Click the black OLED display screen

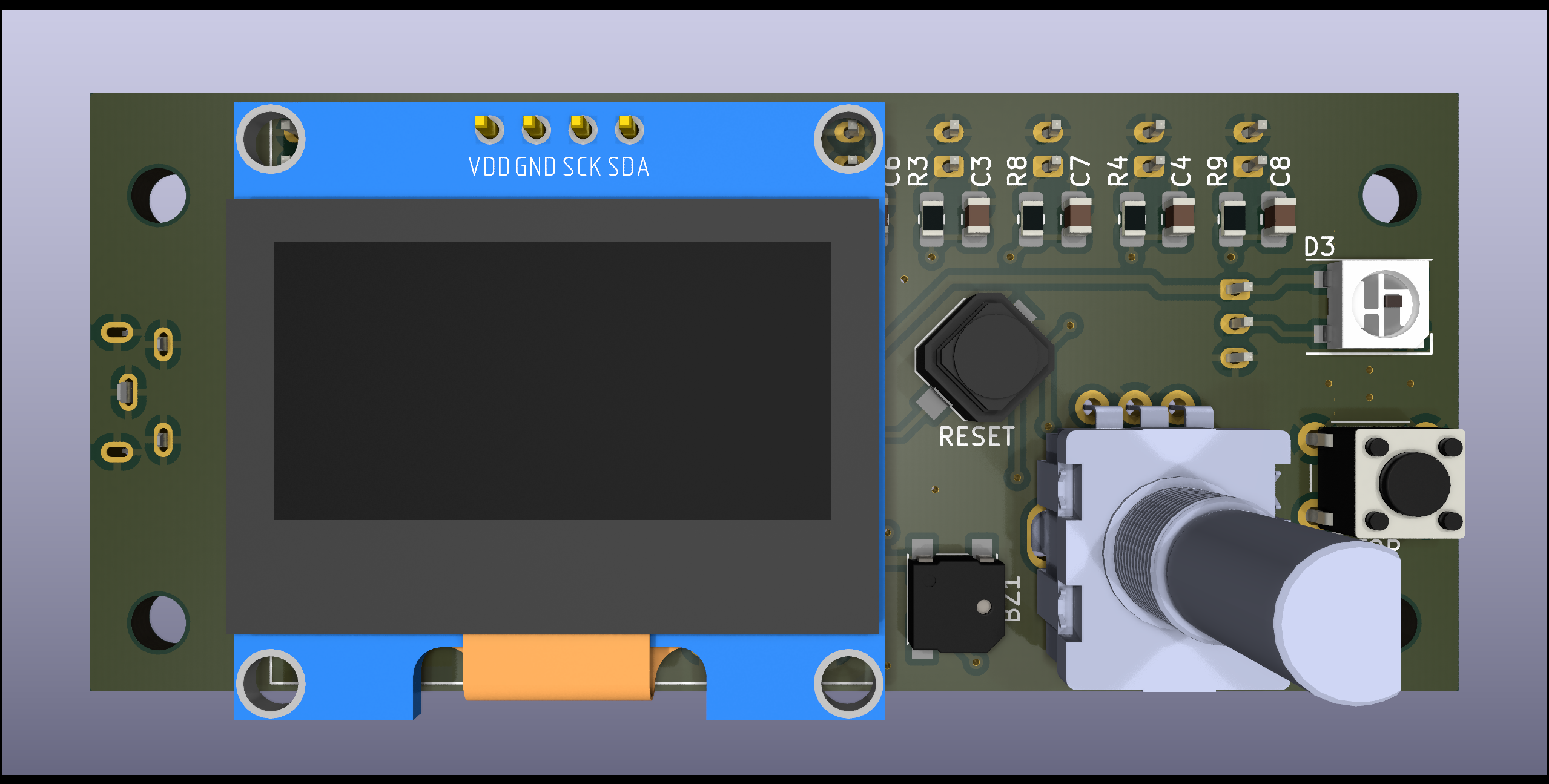click(x=552, y=380)
